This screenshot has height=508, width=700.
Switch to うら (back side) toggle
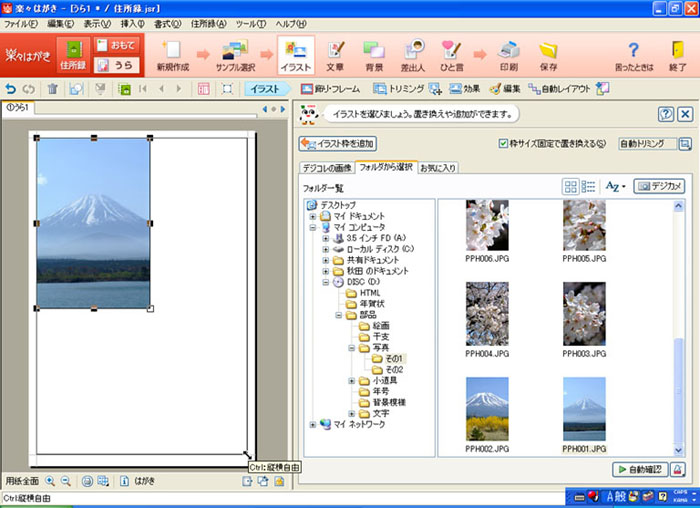(x=116, y=65)
